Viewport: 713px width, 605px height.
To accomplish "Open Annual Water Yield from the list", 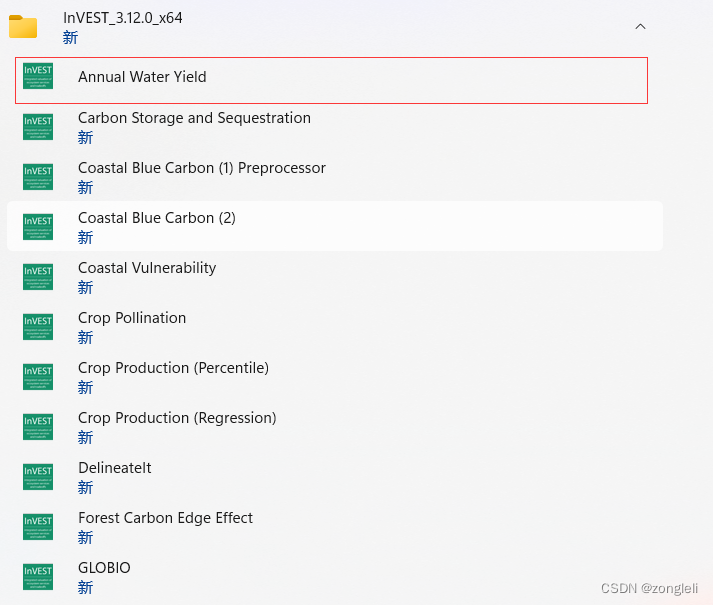I will point(142,77).
